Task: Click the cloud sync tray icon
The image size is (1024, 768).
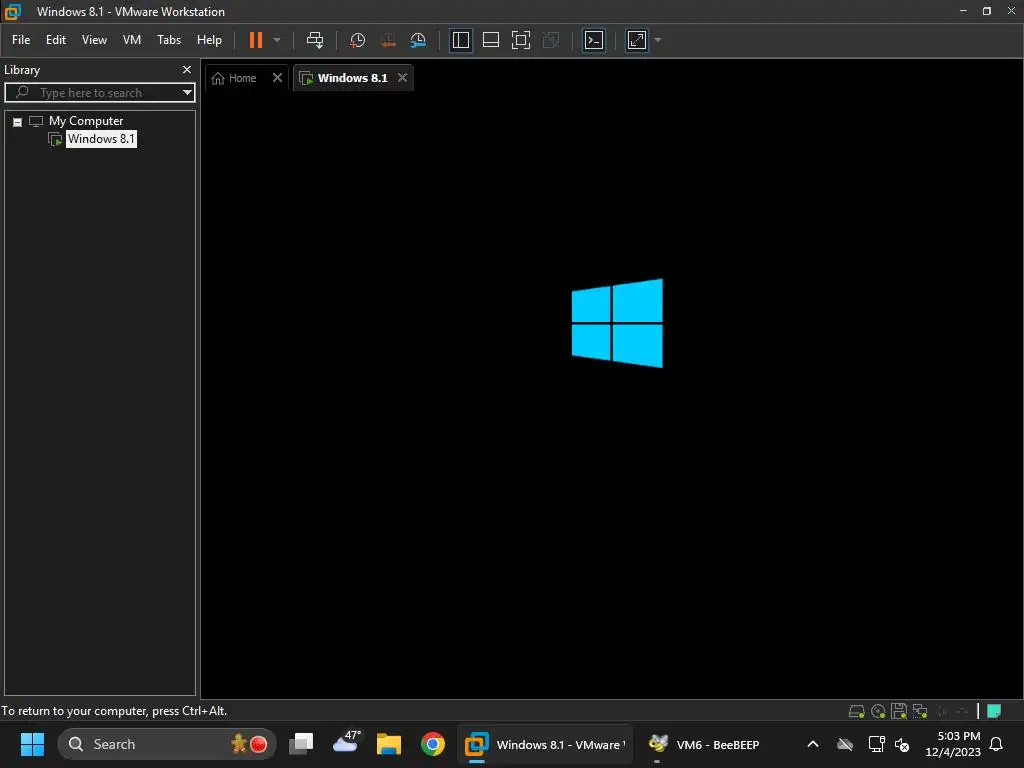Action: point(845,744)
